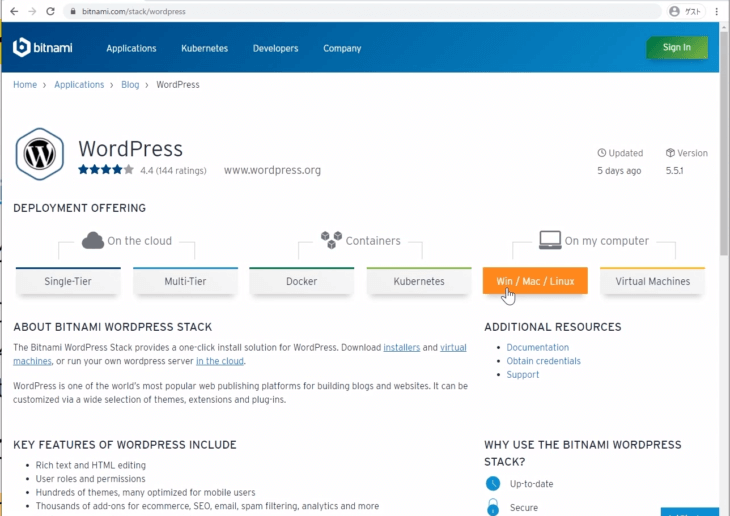Go to Applications breadcrumb link
This screenshot has width=730, height=516.
[x=79, y=85]
